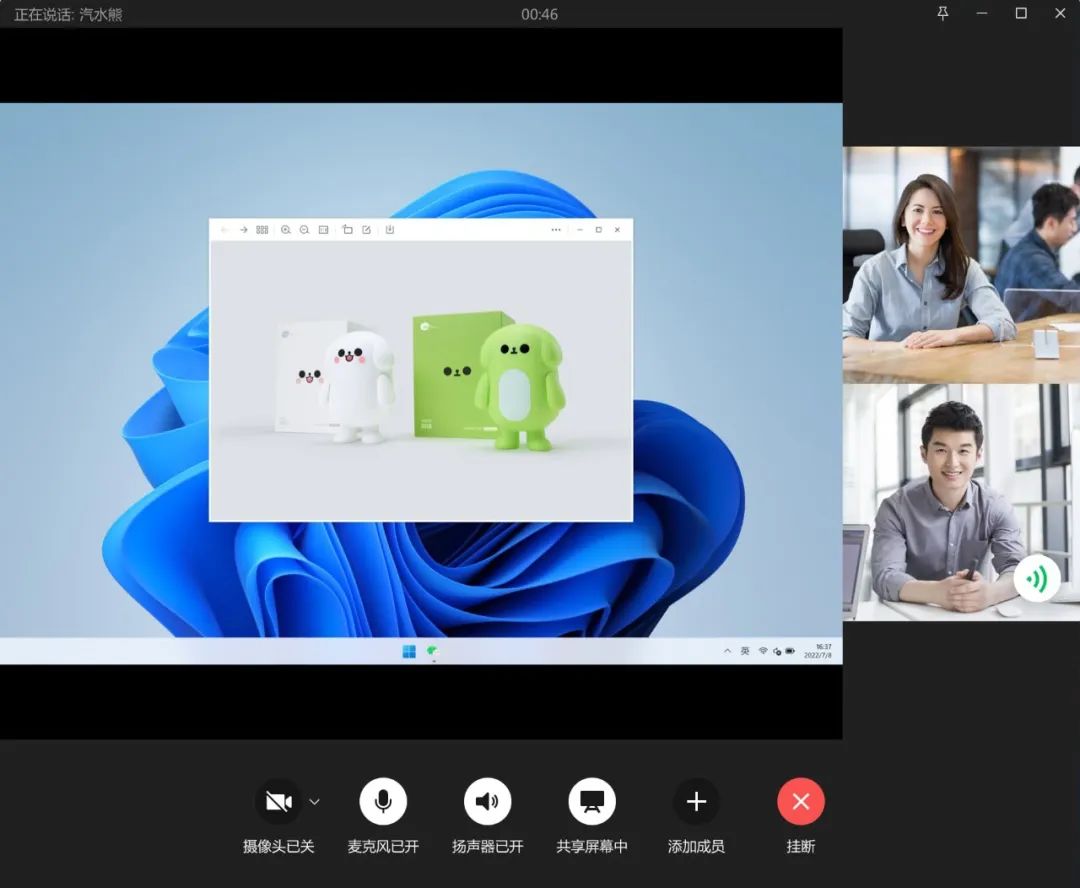1080x888 pixels.
Task: Mute the microphone (麦克风已开)
Action: pos(383,801)
